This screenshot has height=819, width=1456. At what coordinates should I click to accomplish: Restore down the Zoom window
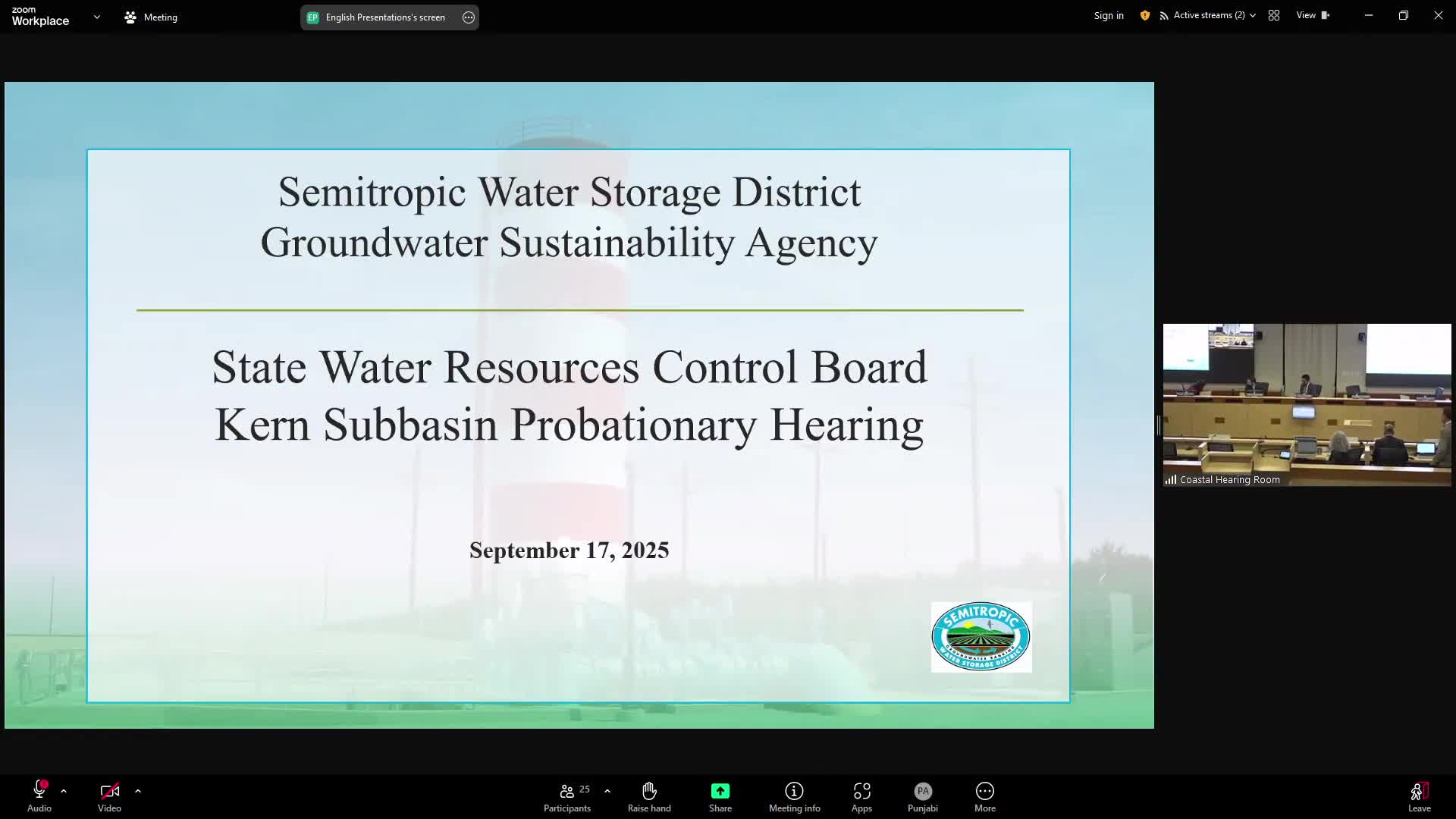(1404, 15)
